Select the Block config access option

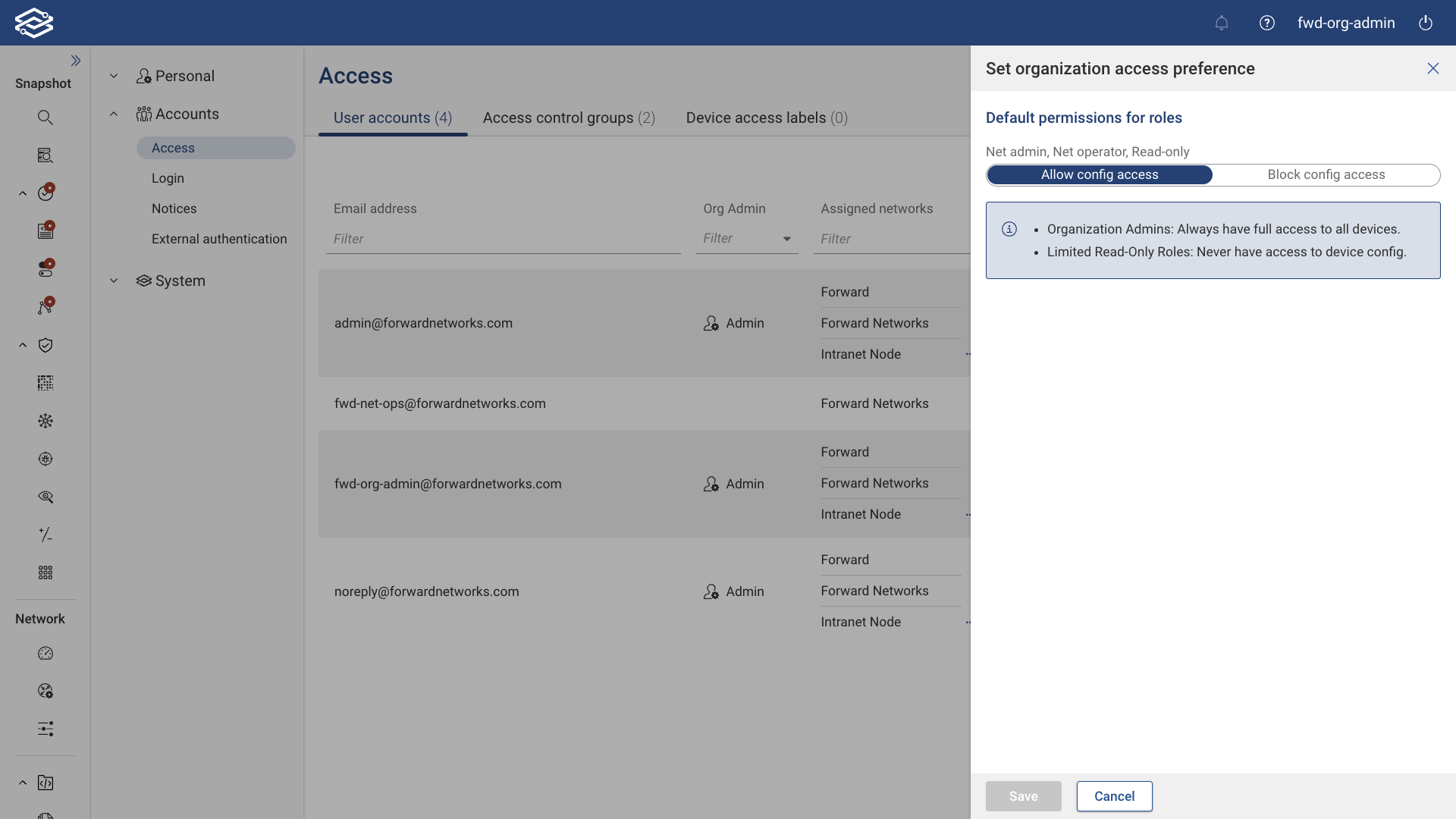(x=1326, y=174)
